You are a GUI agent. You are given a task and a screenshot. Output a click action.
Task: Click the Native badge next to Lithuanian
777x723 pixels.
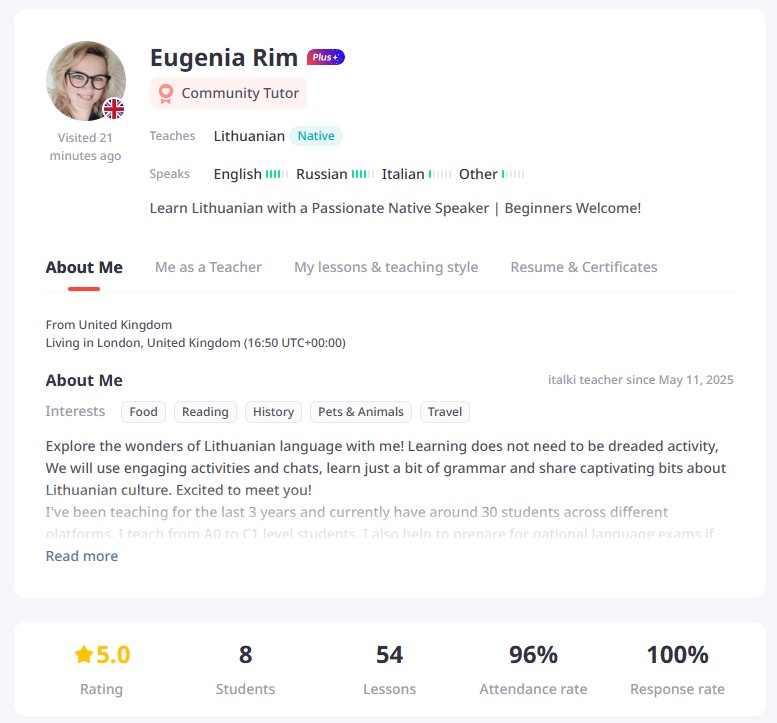click(x=316, y=136)
